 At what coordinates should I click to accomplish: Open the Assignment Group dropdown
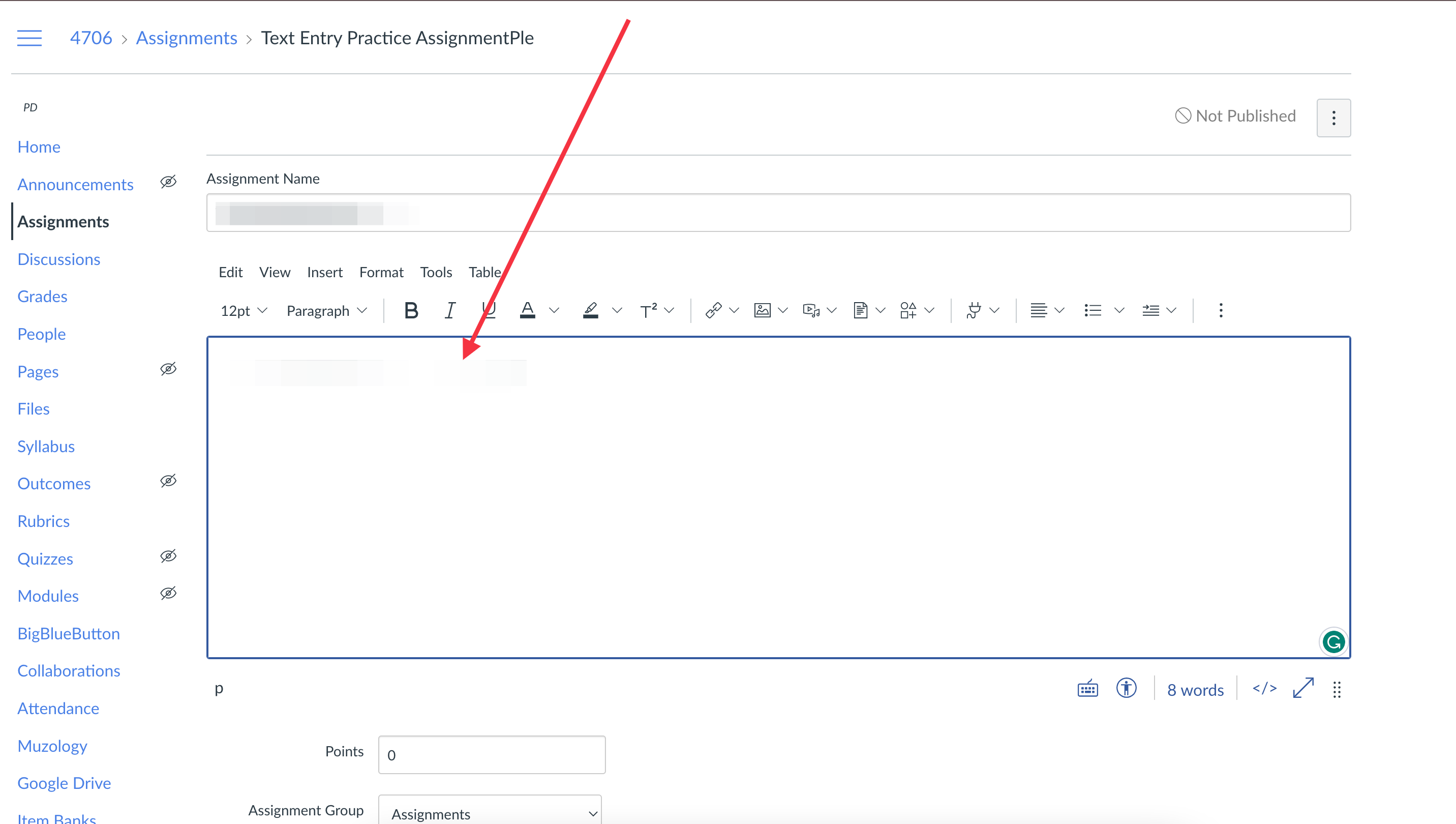pyautogui.click(x=490, y=813)
